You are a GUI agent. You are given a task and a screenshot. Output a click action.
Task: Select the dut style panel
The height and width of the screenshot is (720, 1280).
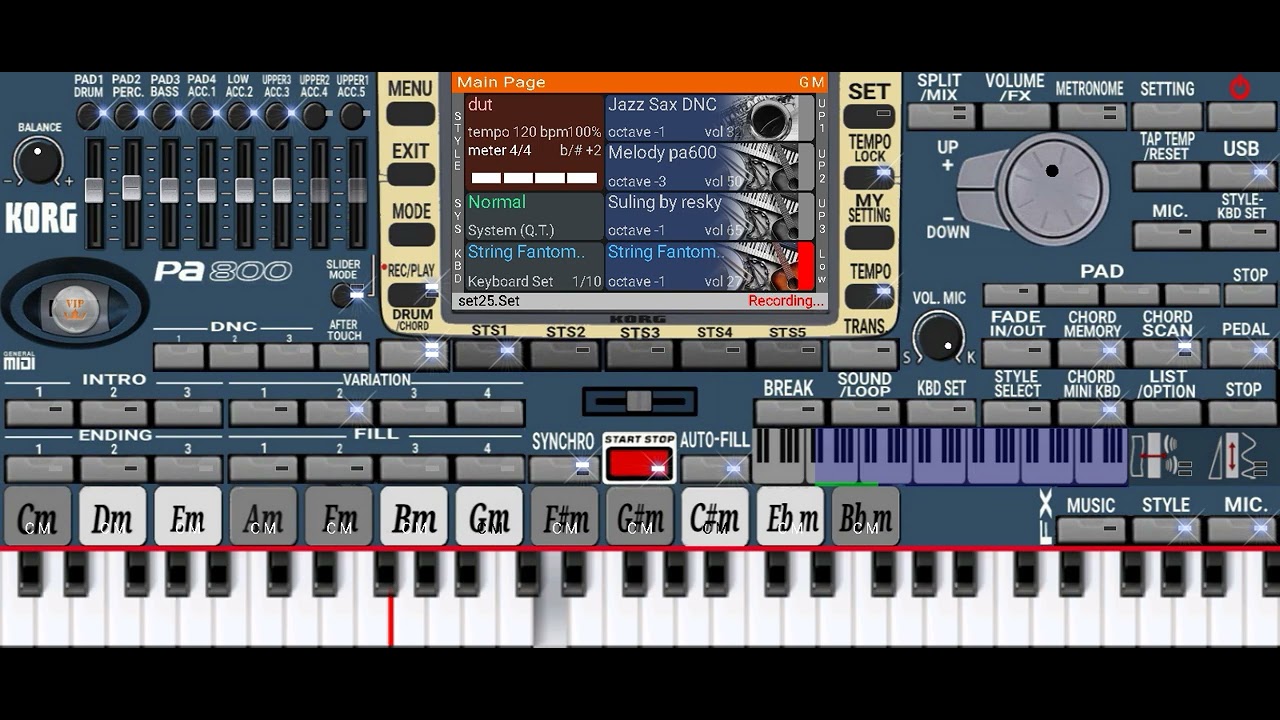(533, 142)
